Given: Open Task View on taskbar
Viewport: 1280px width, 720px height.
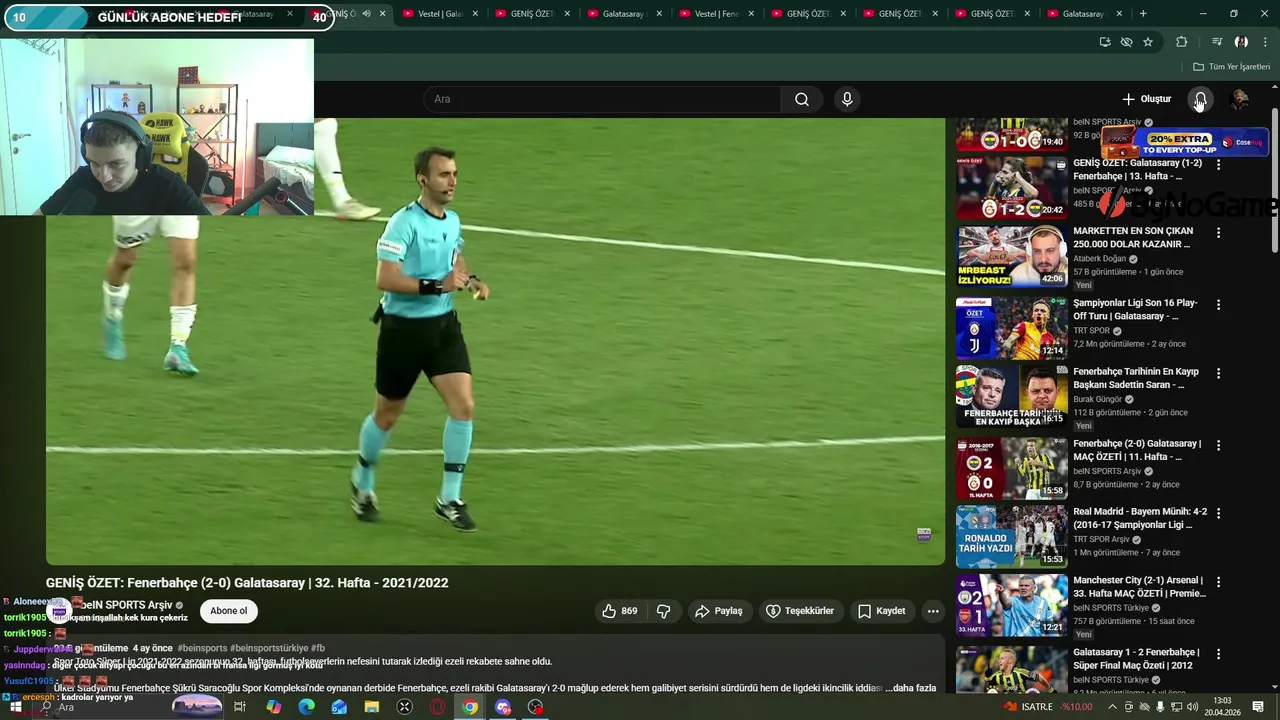Looking at the screenshot, I should pyautogui.click(x=240, y=707).
